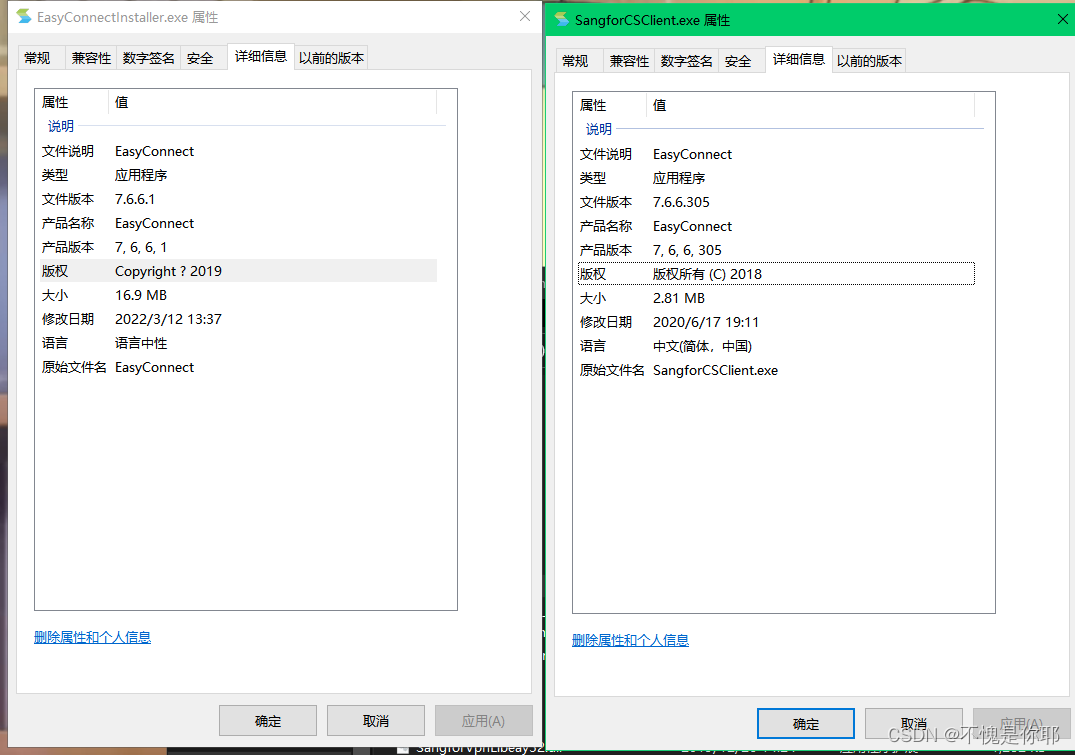
Task: Click 删除属性和个人信息 link in EasyConnectInstaller window
Action: tap(93, 637)
